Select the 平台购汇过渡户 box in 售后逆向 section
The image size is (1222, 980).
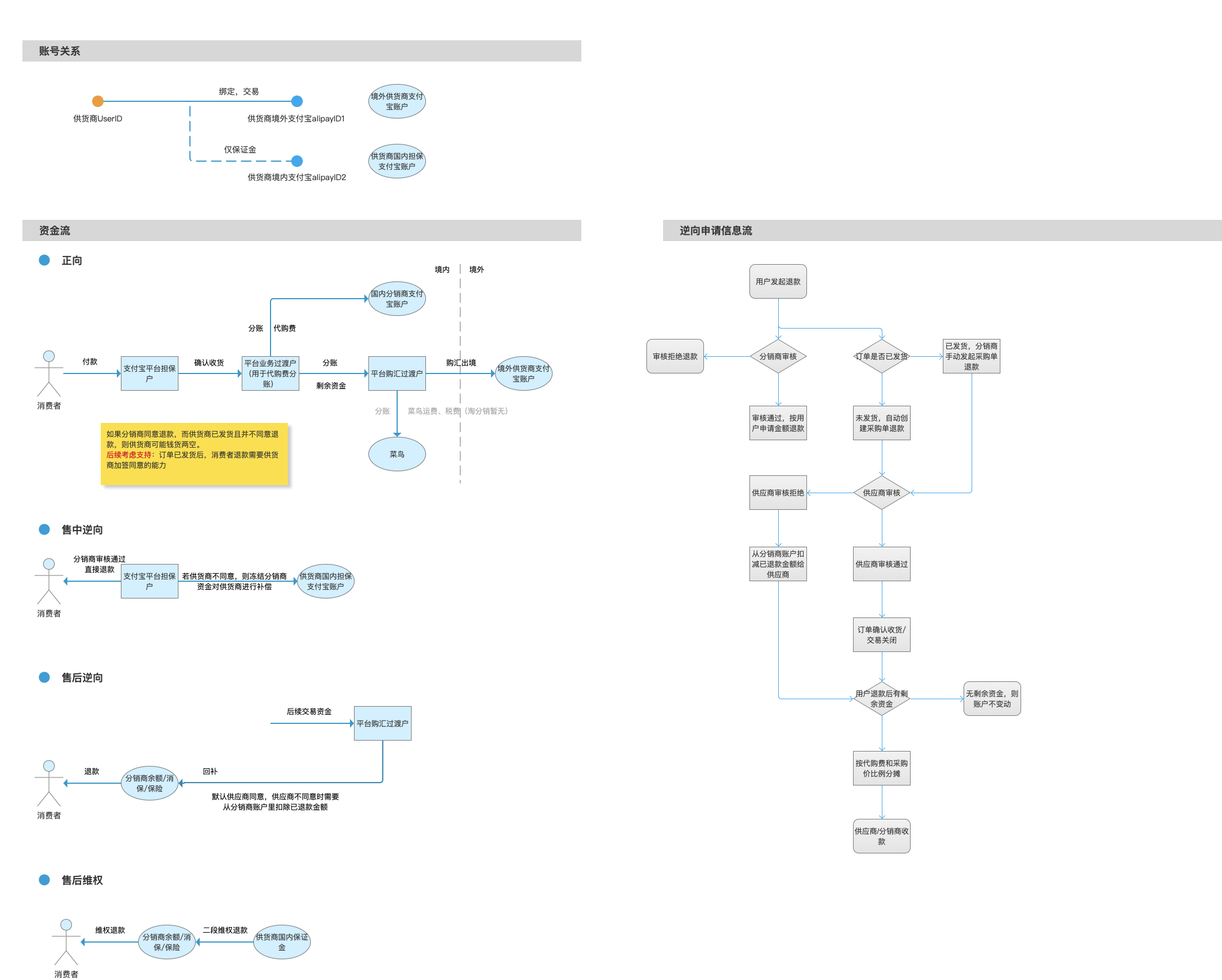pos(383,723)
